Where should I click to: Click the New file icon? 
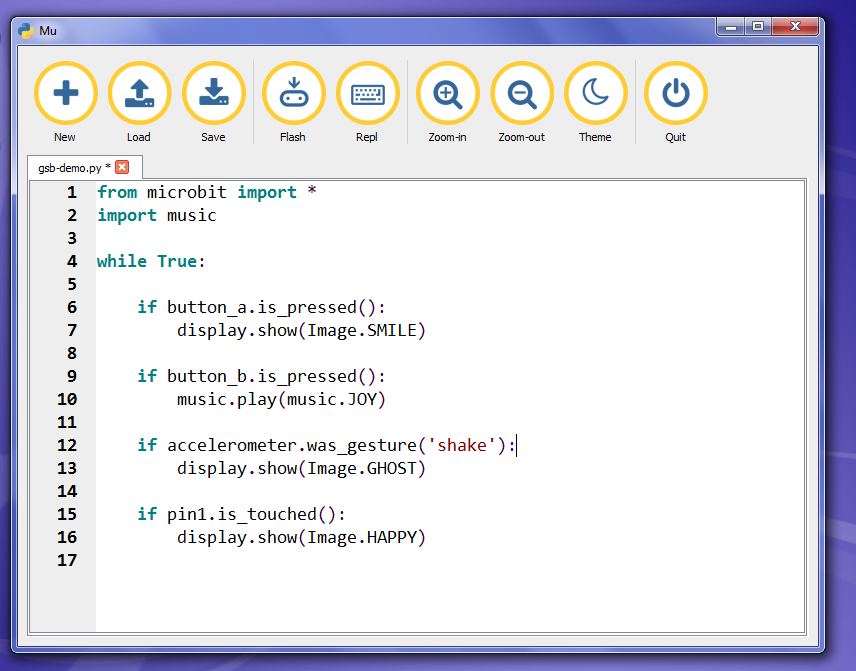pos(65,94)
